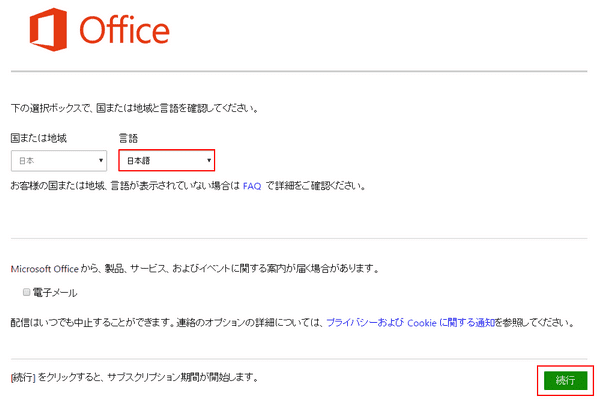Open the 国または地域 dropdown showing 日本
This screenshot has height=410, width=599.
click(x=59, y=160)
